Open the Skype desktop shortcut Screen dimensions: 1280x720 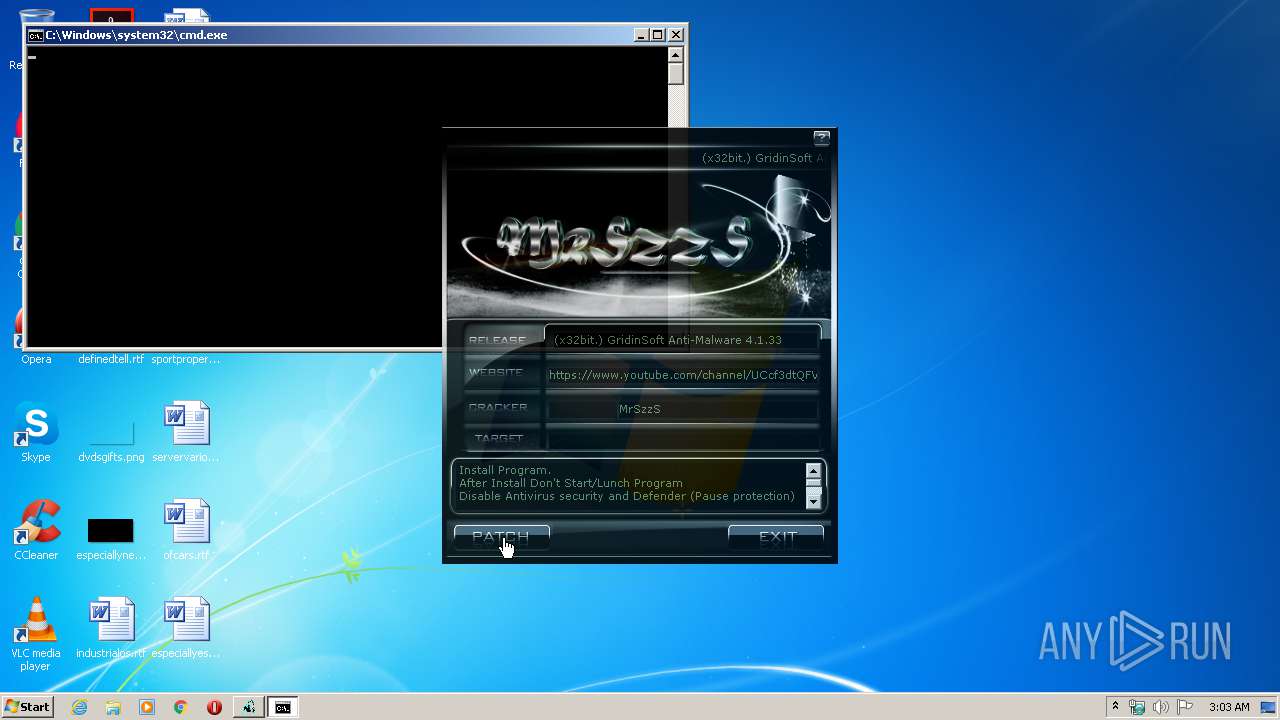click(x=36, y=432)
